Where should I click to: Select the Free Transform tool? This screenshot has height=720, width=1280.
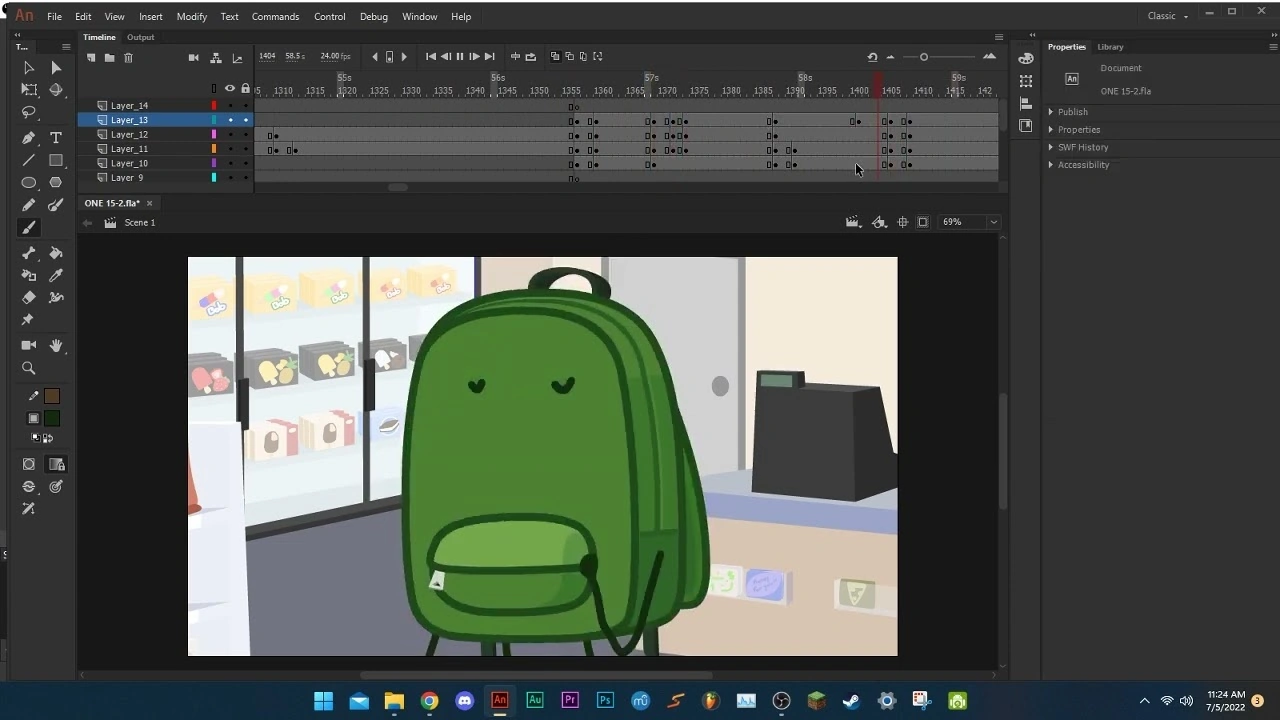coord(28,90)
